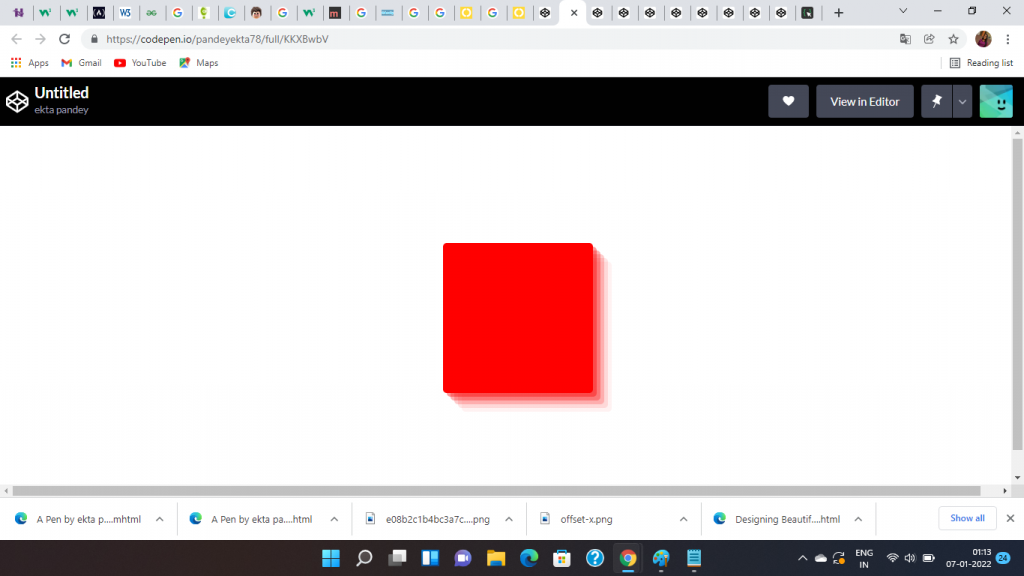
Task: Open the Gmail bookmark
Action: (81, 63)
